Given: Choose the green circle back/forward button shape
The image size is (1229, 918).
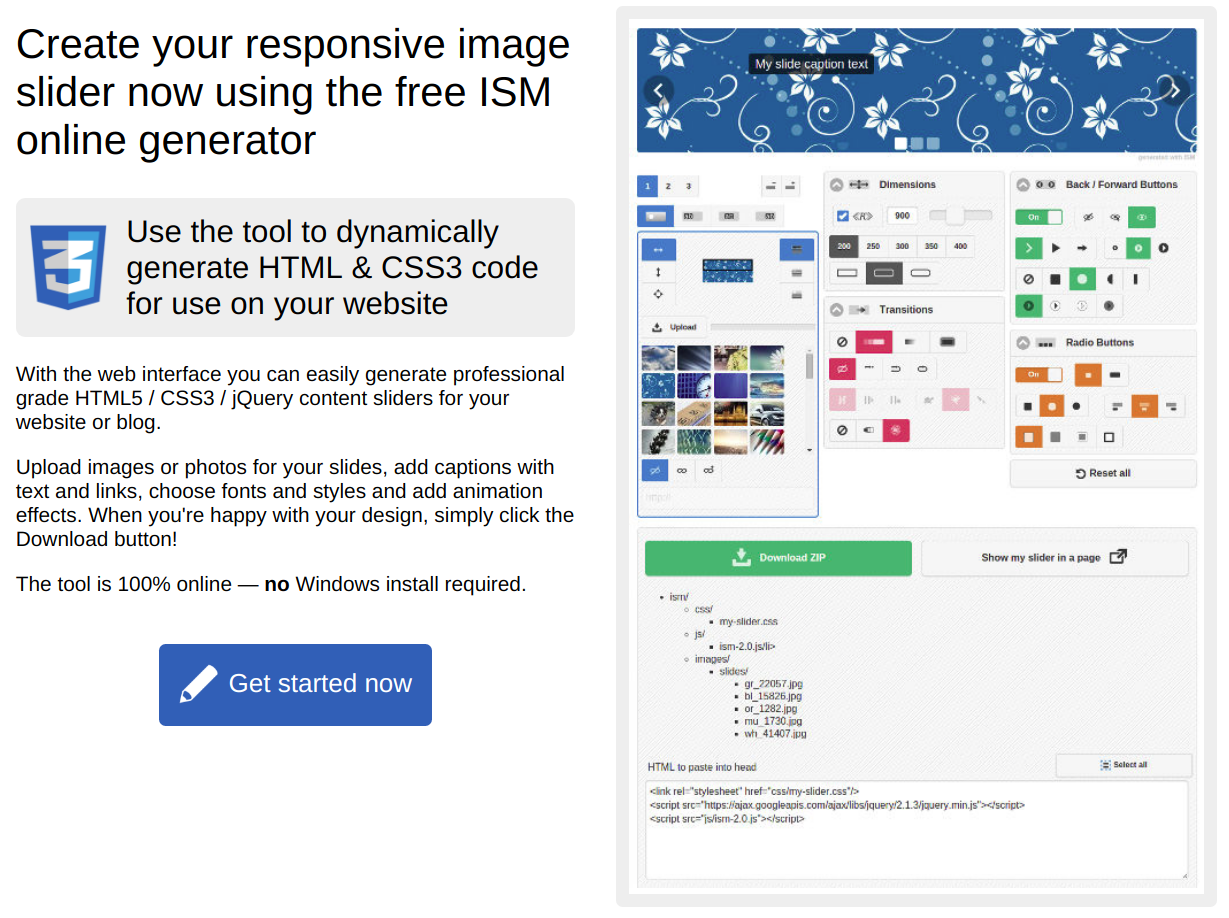Looking at the screenshot, I should (x=1081, y=278).
